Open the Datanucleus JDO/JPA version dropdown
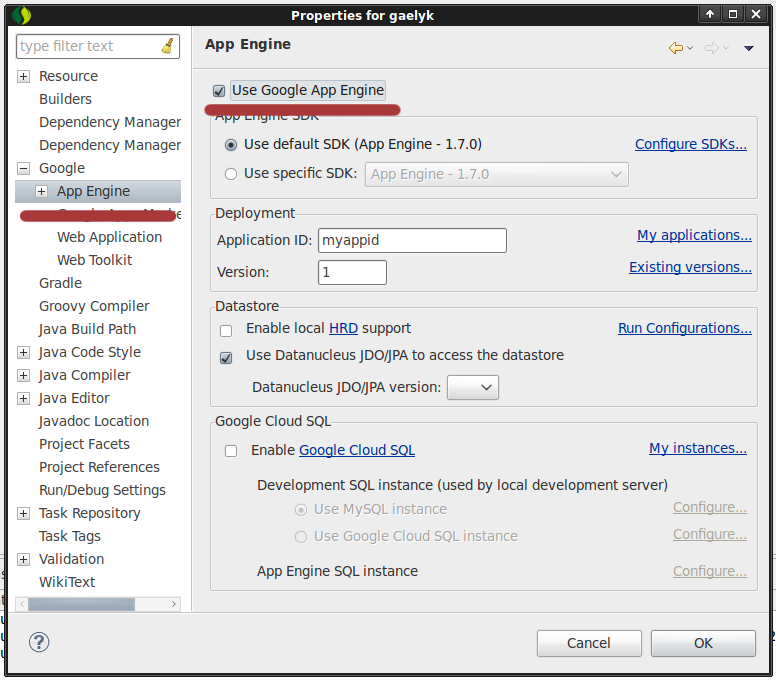Viewport: 776px width, 680px height. 473,388
